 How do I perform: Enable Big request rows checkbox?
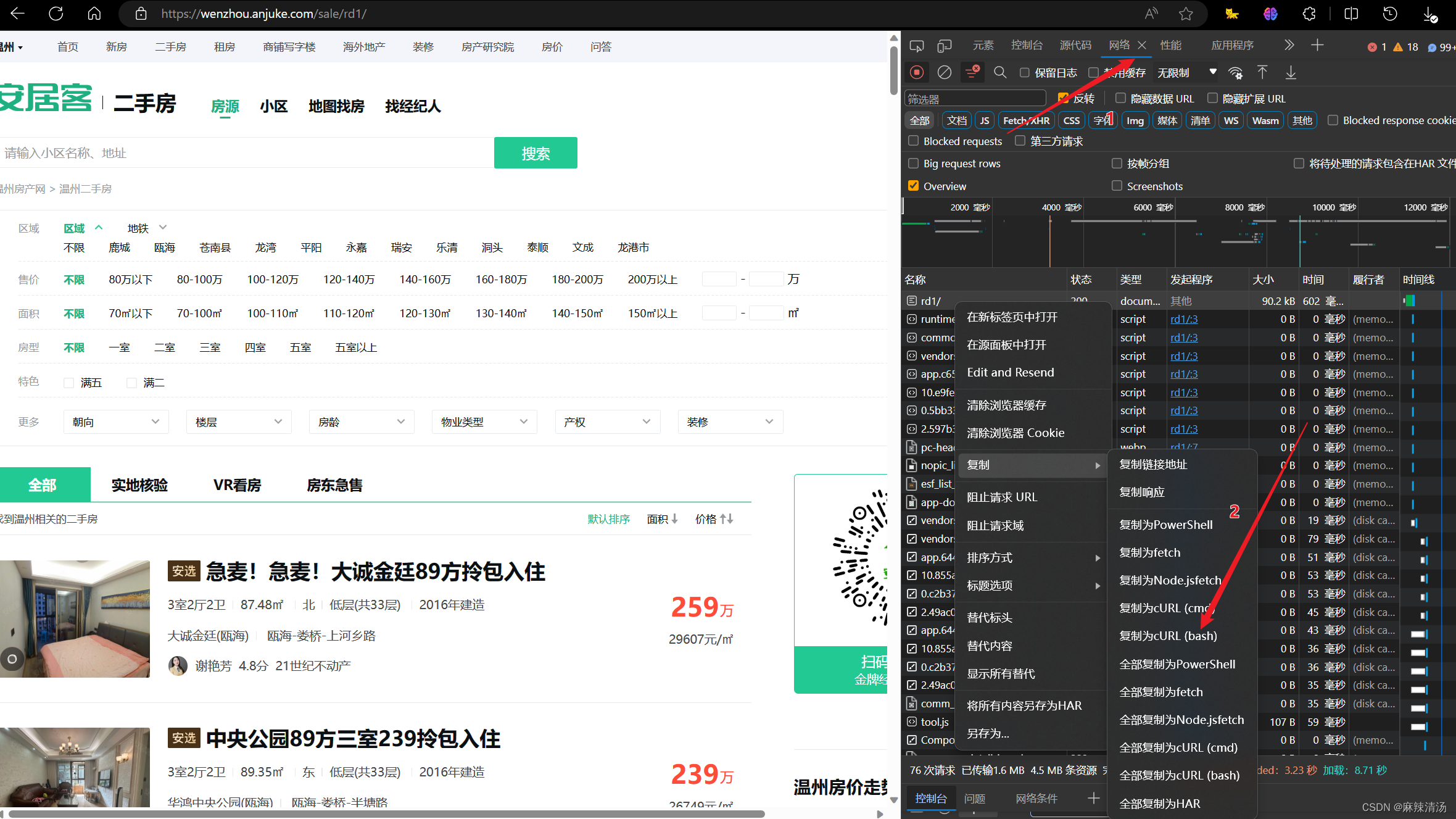tap(914, 163)
